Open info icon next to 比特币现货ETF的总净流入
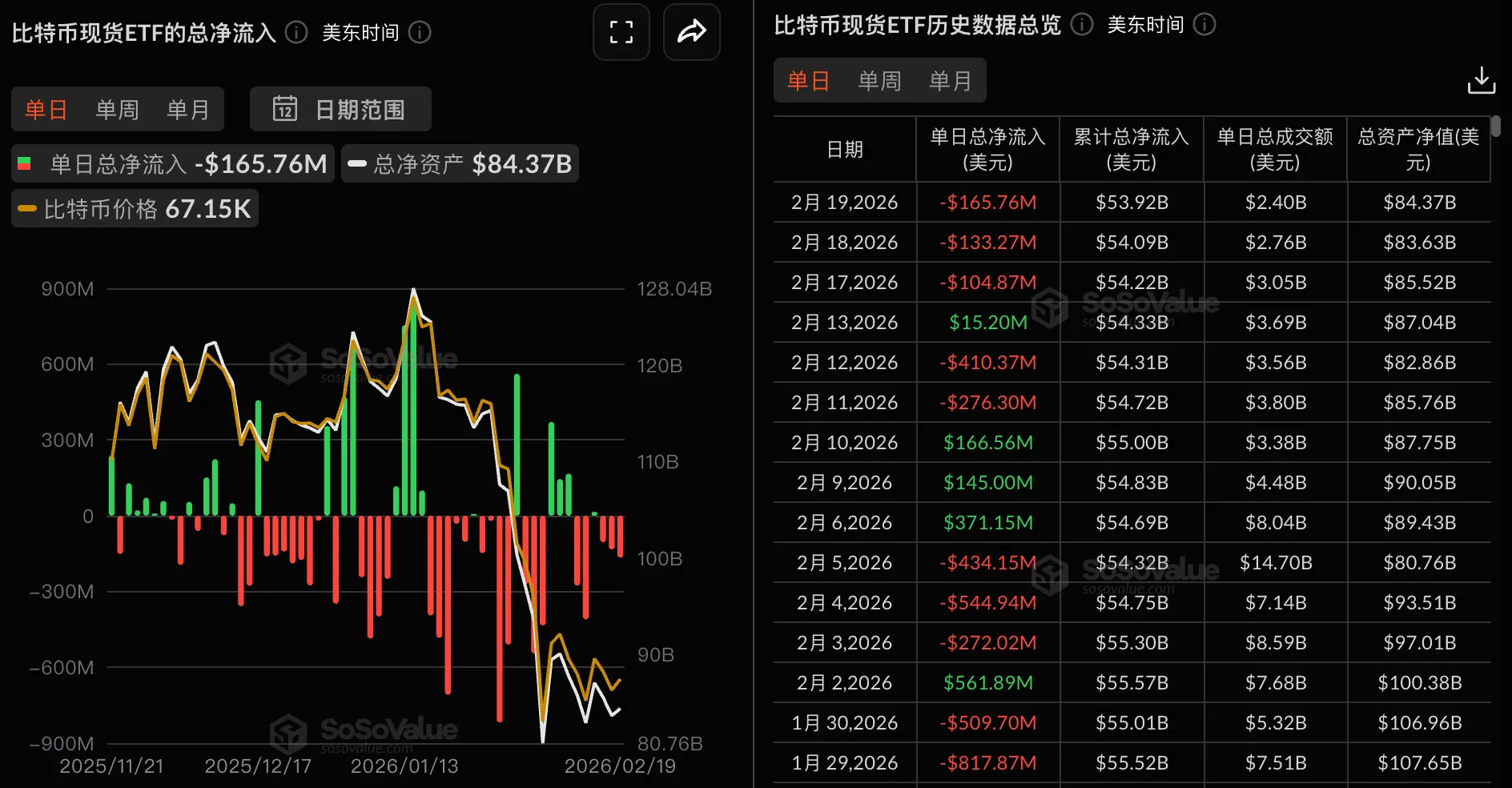1512x788 pixels. coord(296,32)
